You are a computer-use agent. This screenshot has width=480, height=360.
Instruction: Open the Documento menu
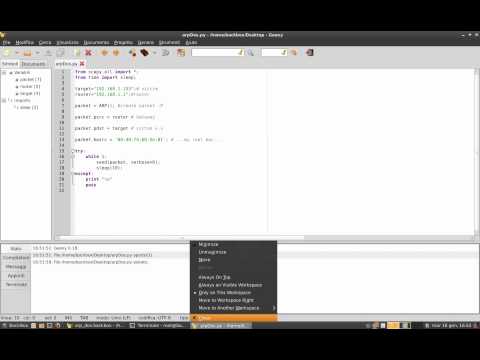click(96, 42)
